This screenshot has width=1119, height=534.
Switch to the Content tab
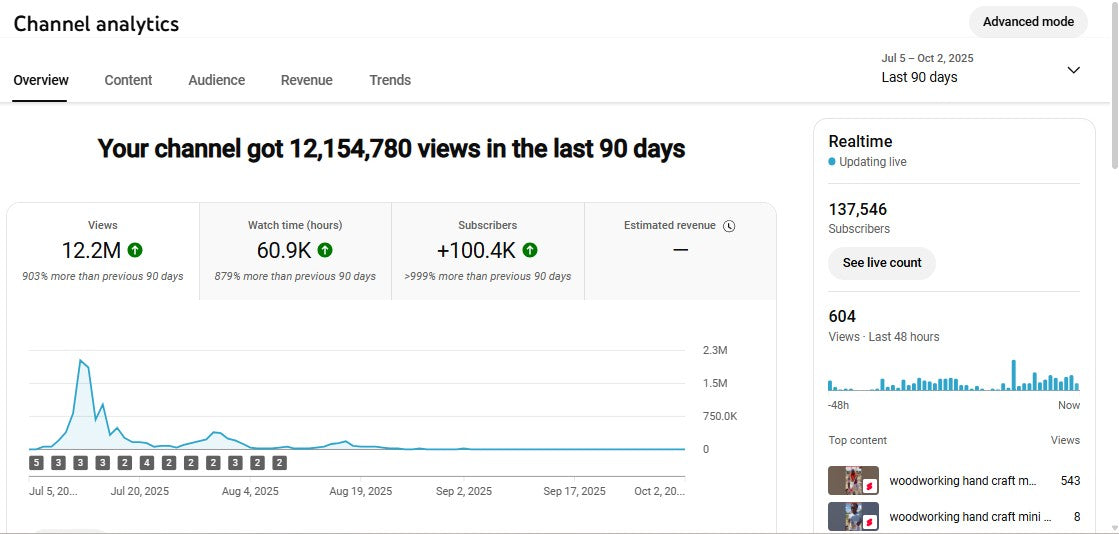click(128, 80)
